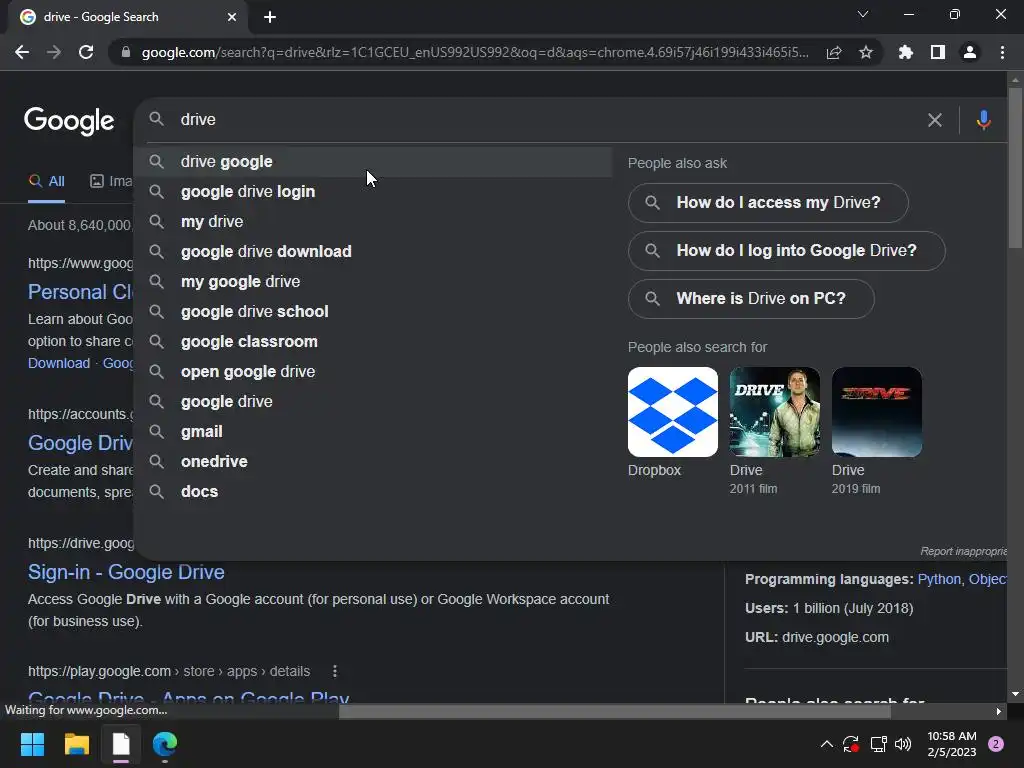Open the share this page icon
1024x768 pixels.
[x=834, y=52]
